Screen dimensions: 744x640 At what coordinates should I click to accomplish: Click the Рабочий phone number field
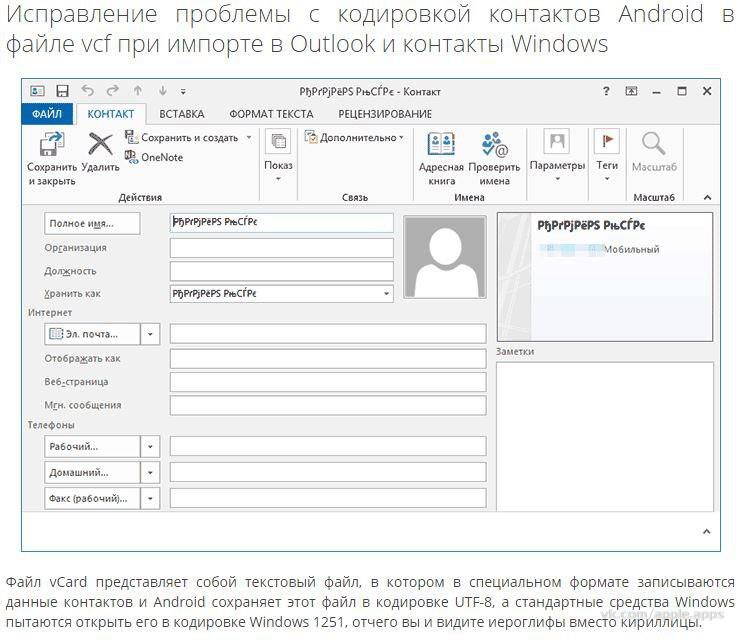click(x=328, y=446)
